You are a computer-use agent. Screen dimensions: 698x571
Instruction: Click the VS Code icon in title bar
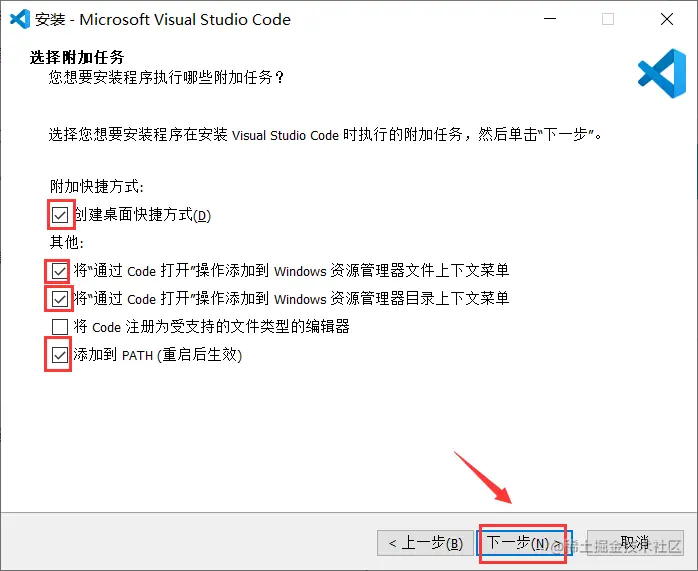[20, 19]
